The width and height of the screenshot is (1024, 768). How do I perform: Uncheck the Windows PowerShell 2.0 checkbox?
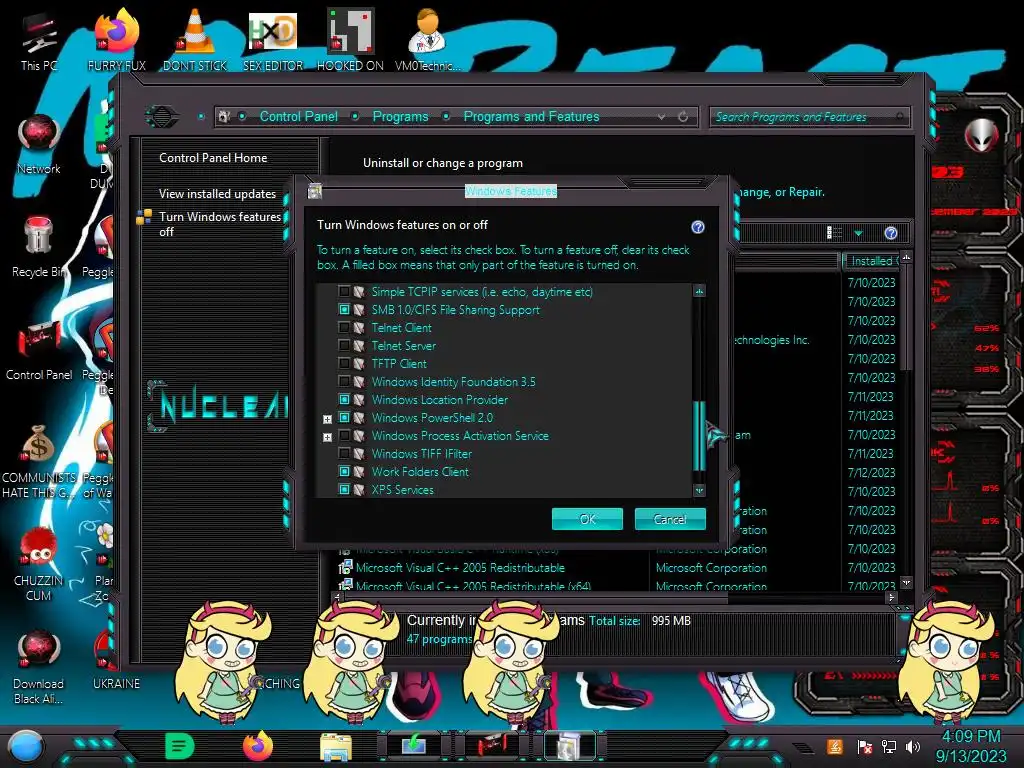coord(344,417)
